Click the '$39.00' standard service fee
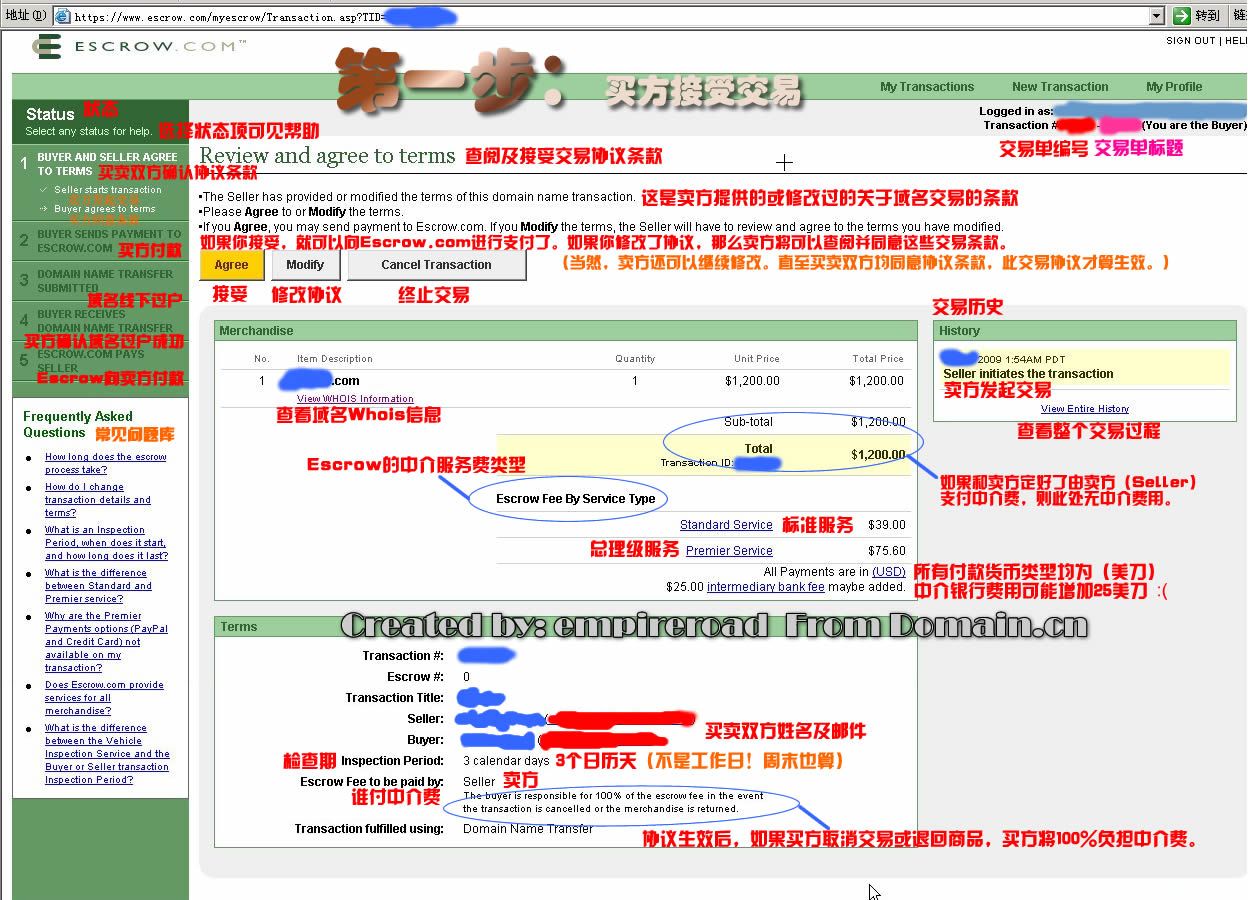Viewport: 1248px width, 900px height. click(887, 525)
